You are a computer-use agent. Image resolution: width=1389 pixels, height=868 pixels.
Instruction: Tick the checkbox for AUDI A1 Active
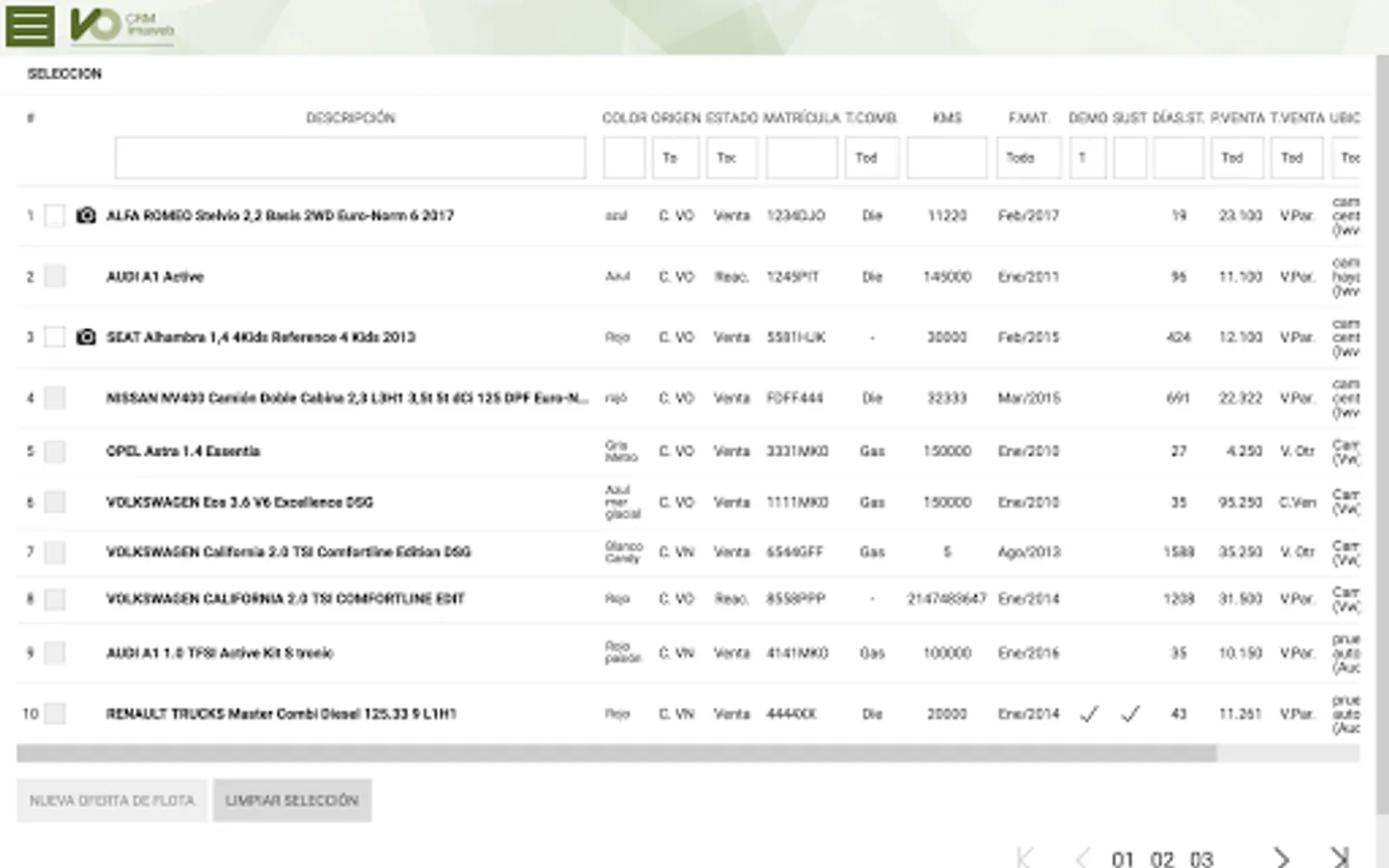pos(55,277)
